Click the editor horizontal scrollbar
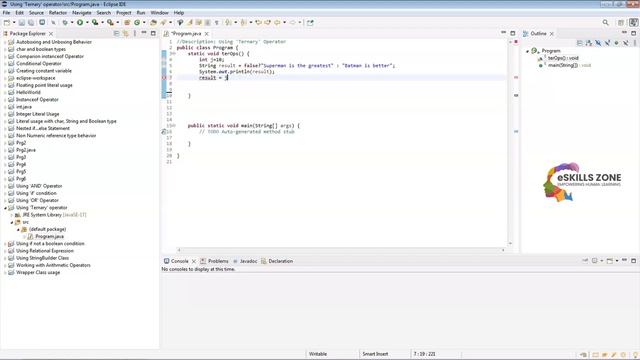Image resolution: width=640 pixels, height=360 pixels. click(341, 250)
